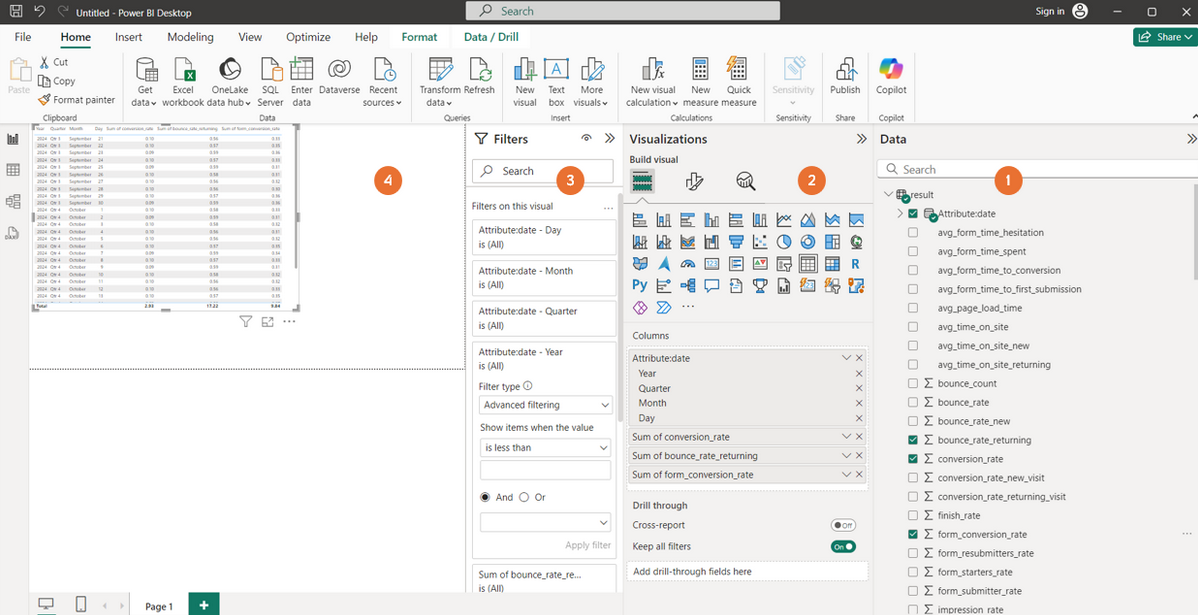Click the Get data icon
This screenshot has height=615, width=1198.
[146, 70]
